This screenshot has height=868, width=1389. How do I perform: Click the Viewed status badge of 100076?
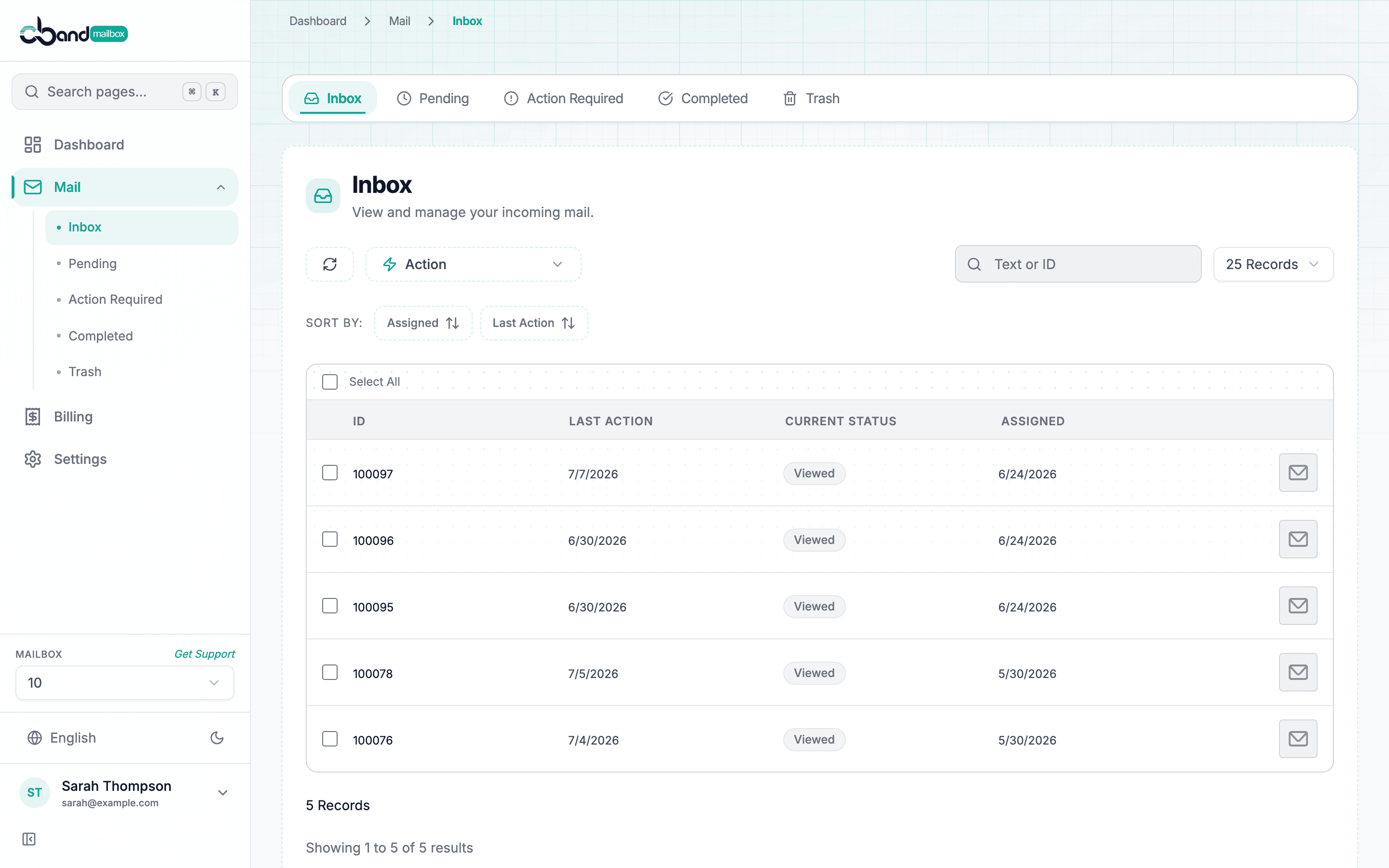tap(814, 740)
